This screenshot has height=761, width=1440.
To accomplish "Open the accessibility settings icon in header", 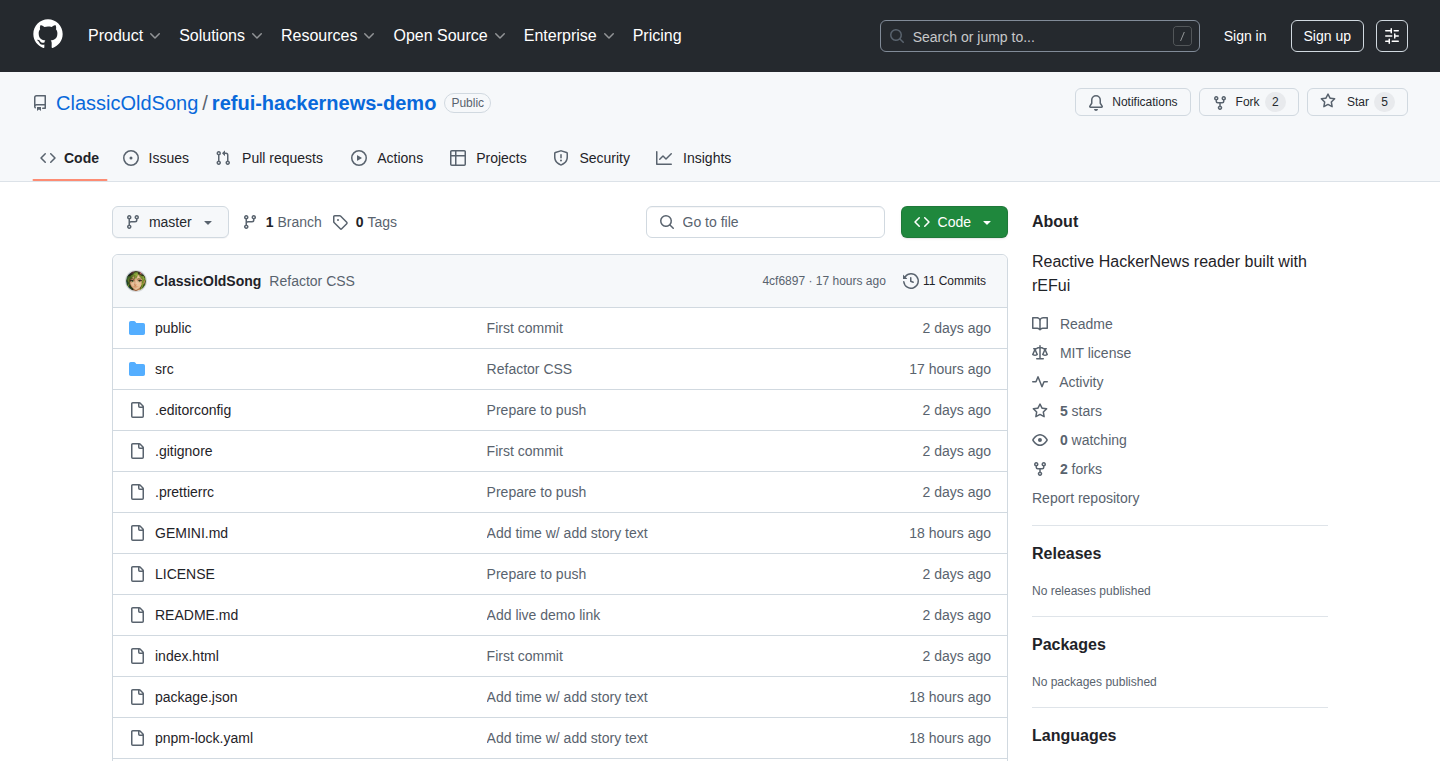I will [x=1392, y=36].
